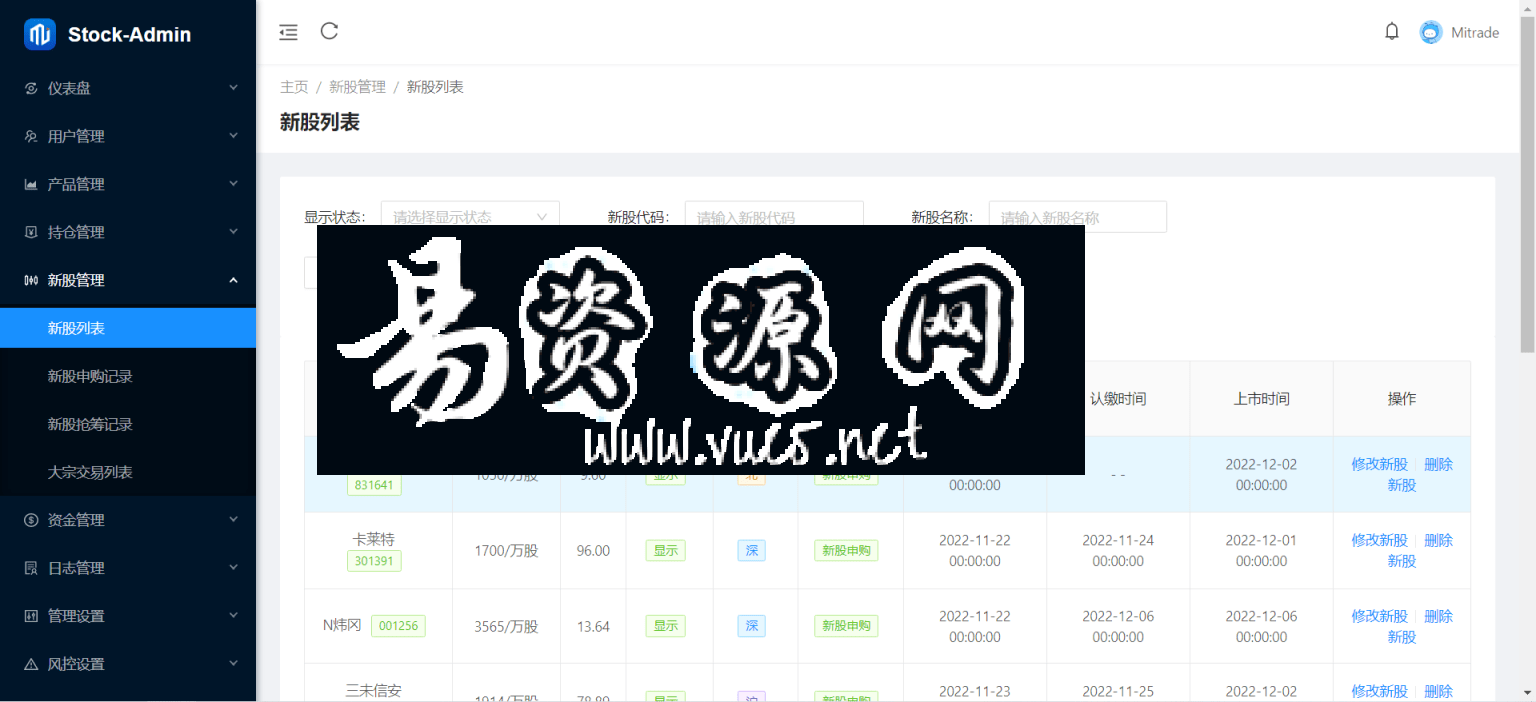Open the 仪表盘 menu label
The height and width of the screenshot is (702, 1536).
tap(69, 88)
